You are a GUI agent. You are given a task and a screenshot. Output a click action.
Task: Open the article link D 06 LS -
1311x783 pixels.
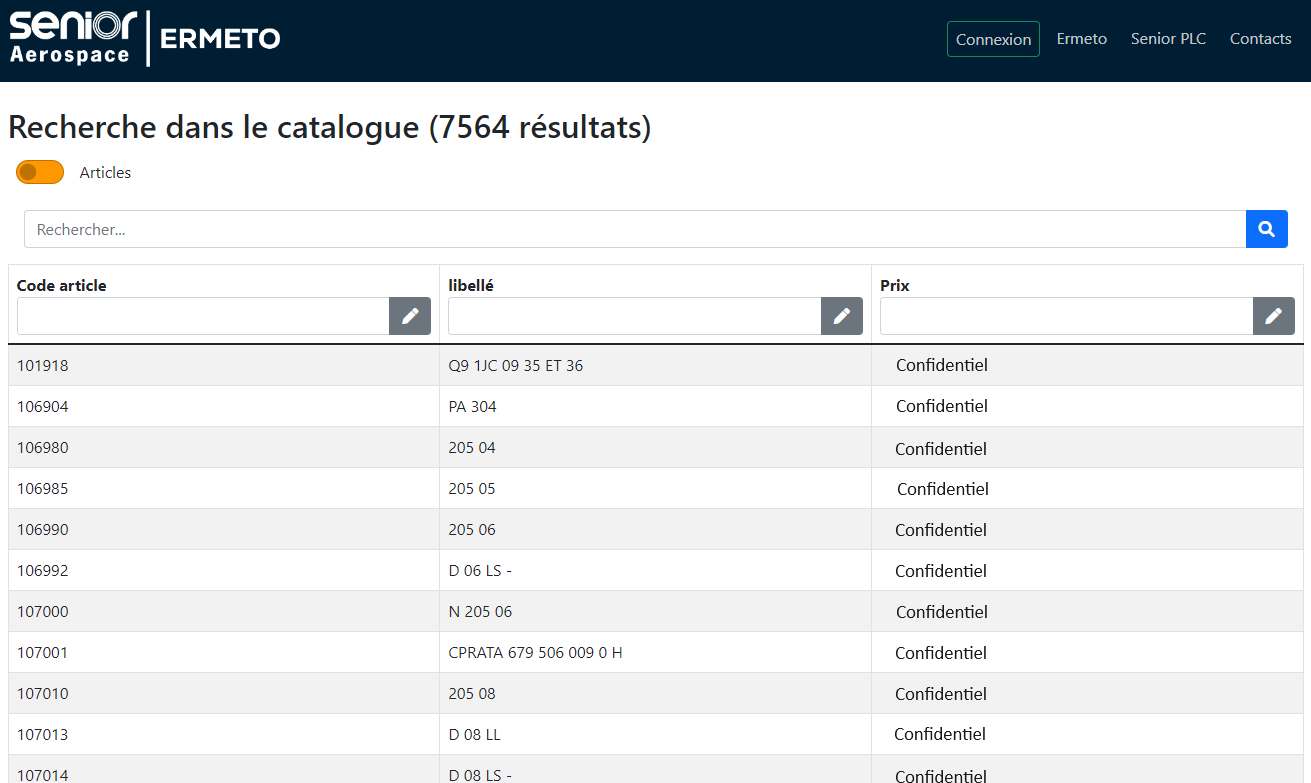tap(480, 570)
